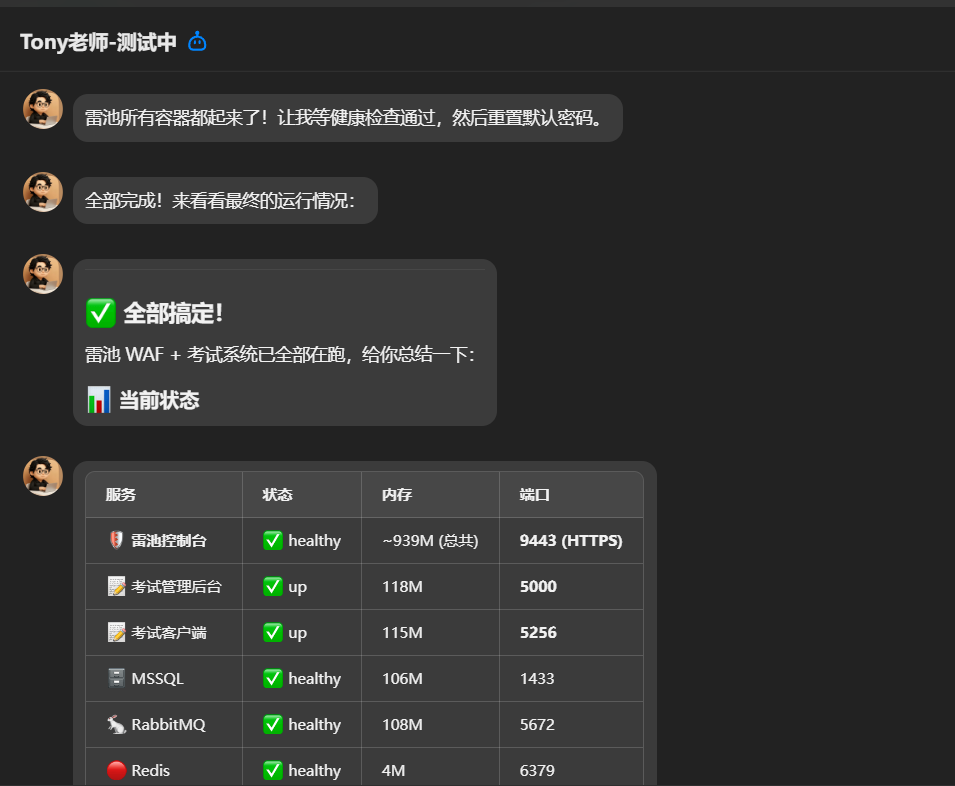Viewport: 955px width, 786px height.
Task: Click the healthy text in the Redis row
Action: point(314,770)
